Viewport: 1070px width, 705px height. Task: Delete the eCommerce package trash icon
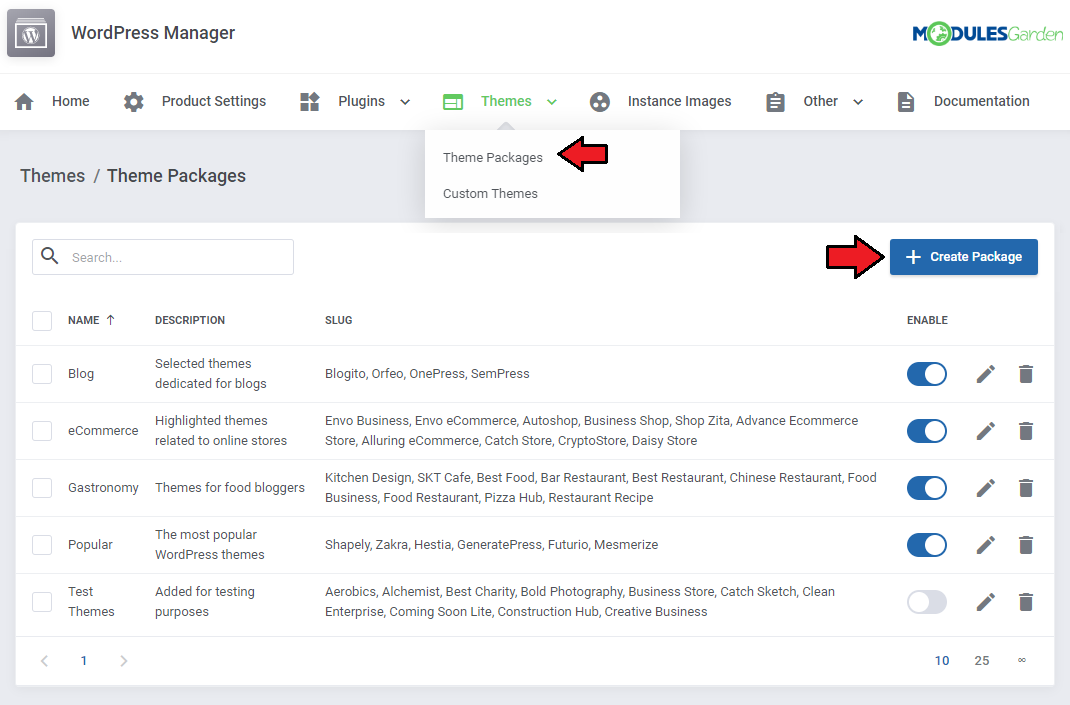coord(1026,431)
